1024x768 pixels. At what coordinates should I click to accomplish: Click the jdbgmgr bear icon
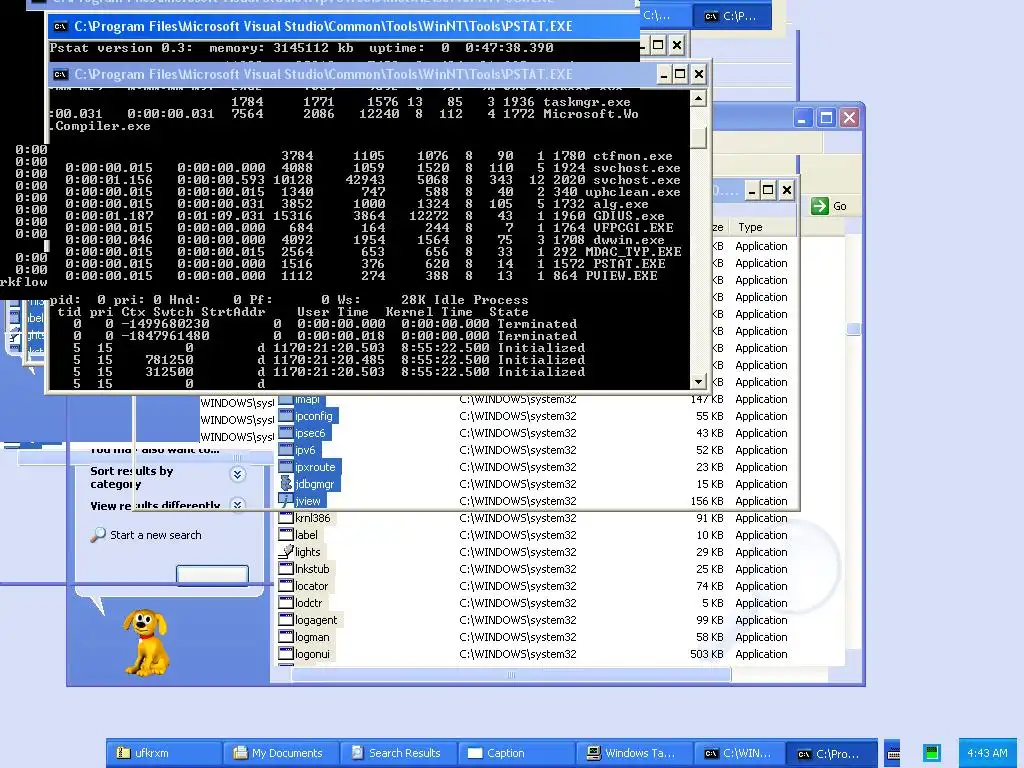tap(285, 484)
